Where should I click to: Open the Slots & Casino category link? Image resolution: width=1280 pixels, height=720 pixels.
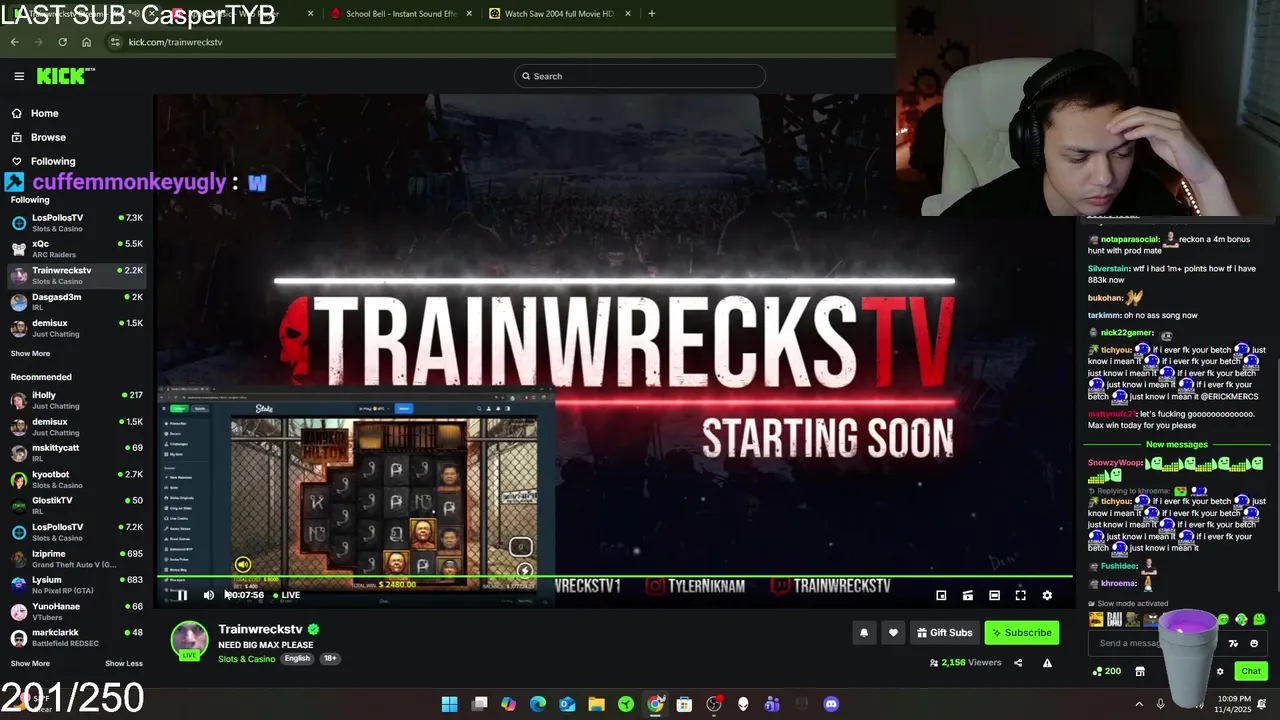[246, 659]
